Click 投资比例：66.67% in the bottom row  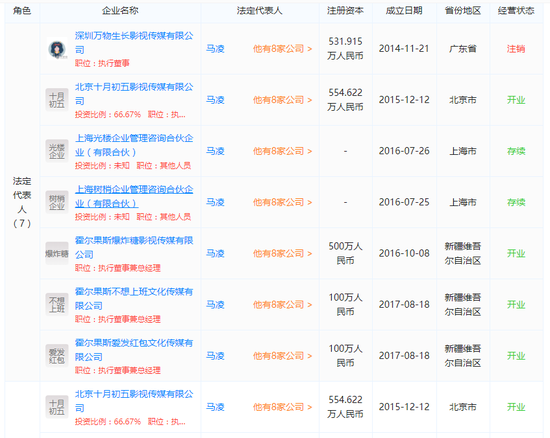[x=108, y=422]
